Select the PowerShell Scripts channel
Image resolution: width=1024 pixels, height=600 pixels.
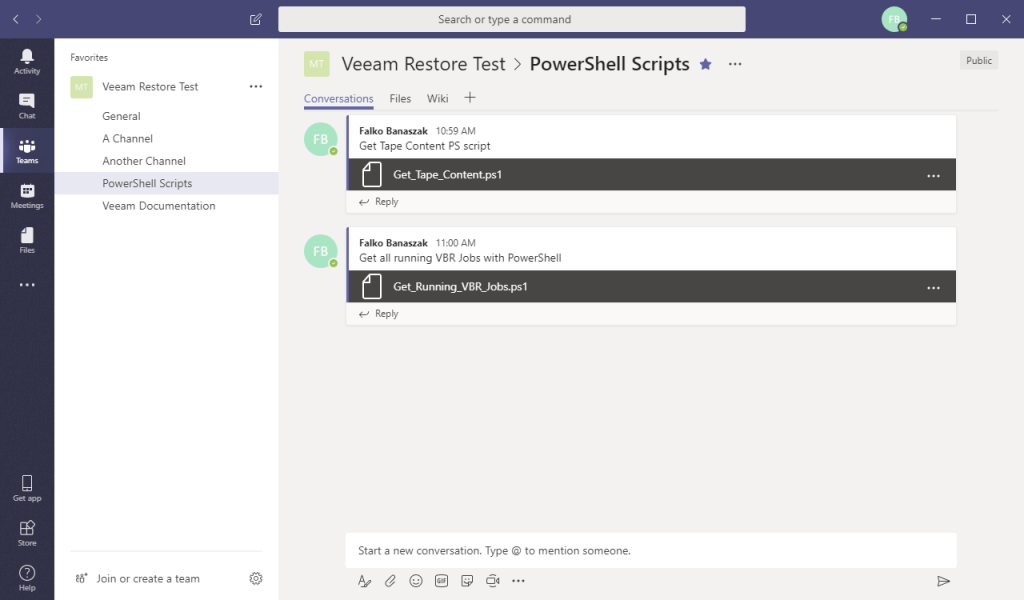pyautogui.click(x=167, y=183)
